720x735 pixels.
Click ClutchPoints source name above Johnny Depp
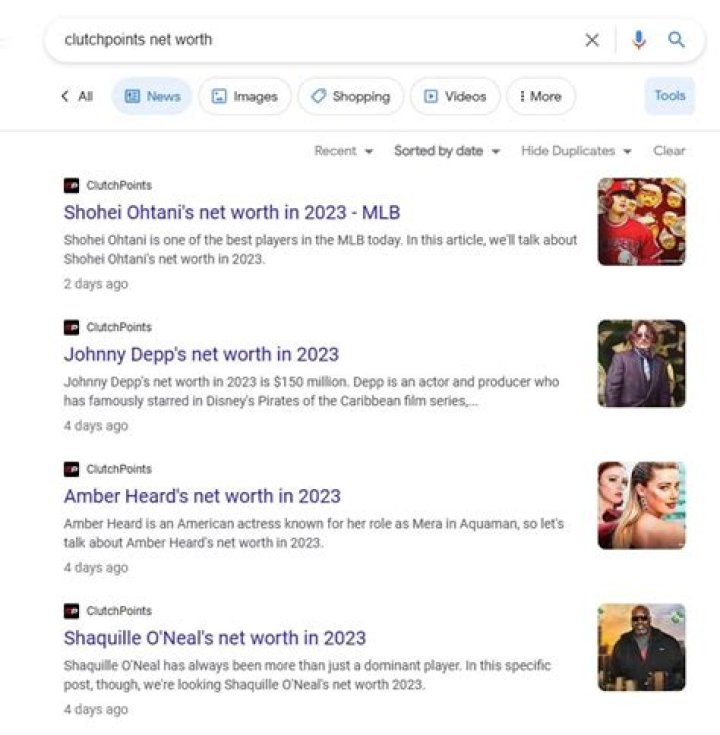tap(119, 327)
